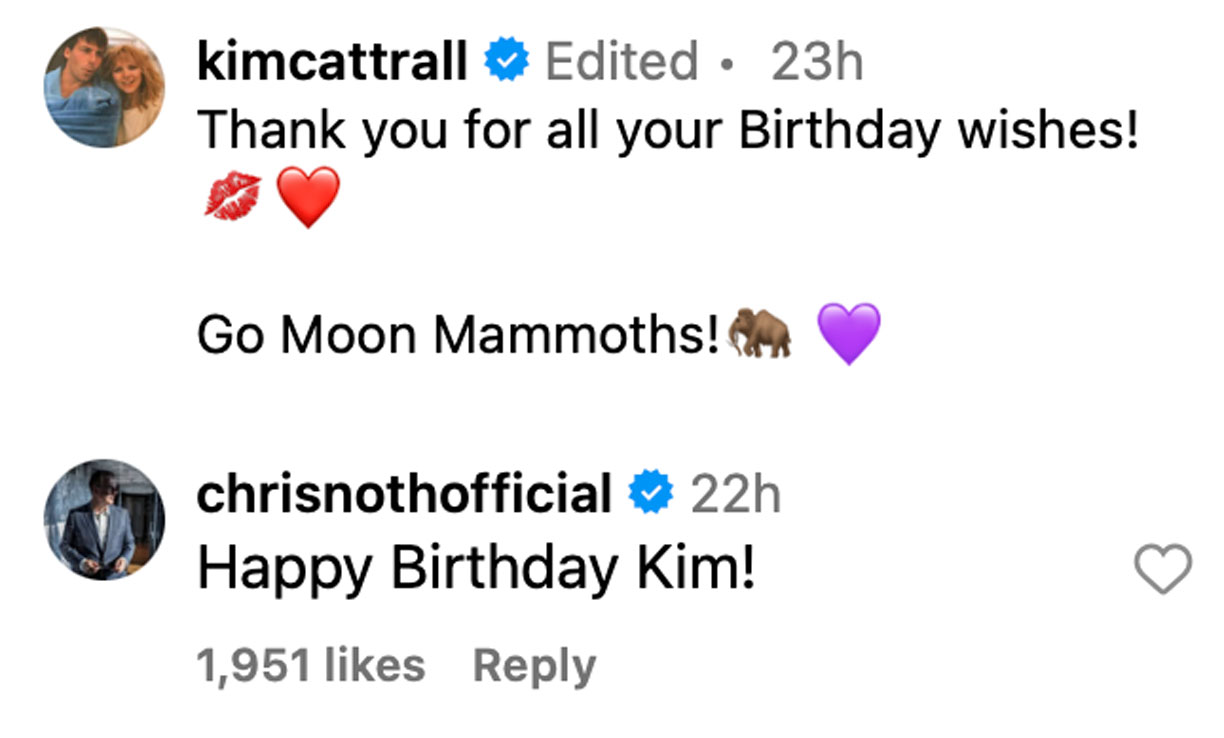The width and height of the screenshot is (1224, 738).
Task: Reply to Chris Noth's comment
Action: [x=534, y=666]
